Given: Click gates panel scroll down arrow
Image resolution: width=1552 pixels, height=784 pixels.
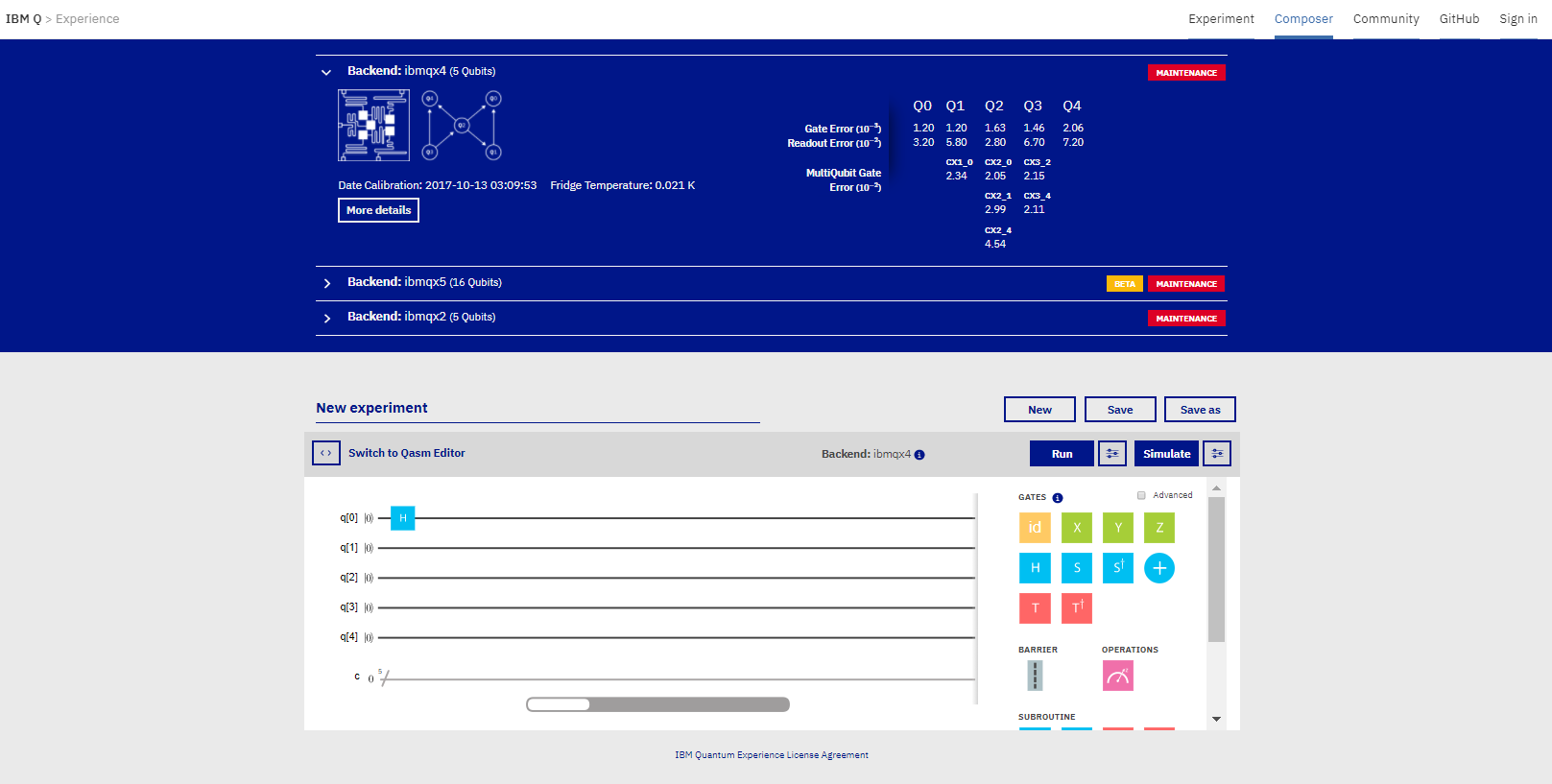Looking at the screenshot, I should [1216, 719].
